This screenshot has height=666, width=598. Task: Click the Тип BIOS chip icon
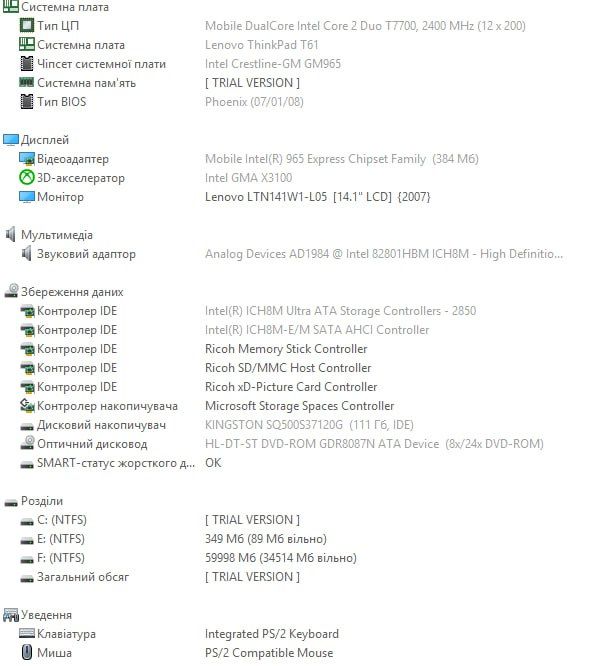point(27,101)
